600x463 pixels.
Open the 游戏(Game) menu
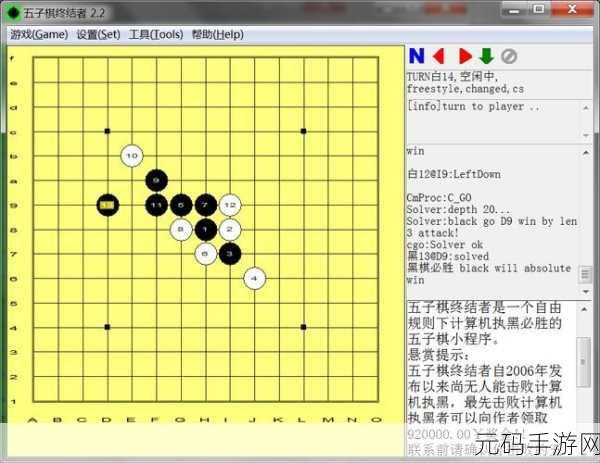click(39, 34)
